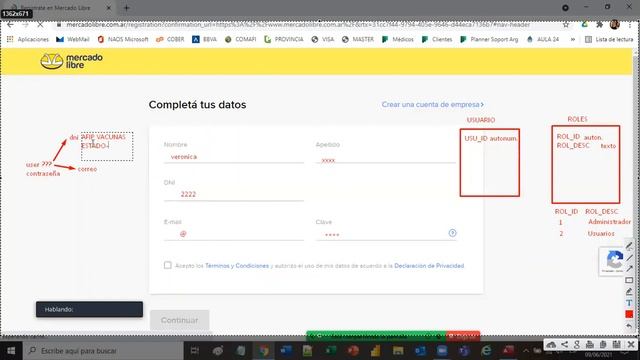Share capture using the share icon
Image resolution: width=640 pixels, height=360 pixels.
point(564,345)
